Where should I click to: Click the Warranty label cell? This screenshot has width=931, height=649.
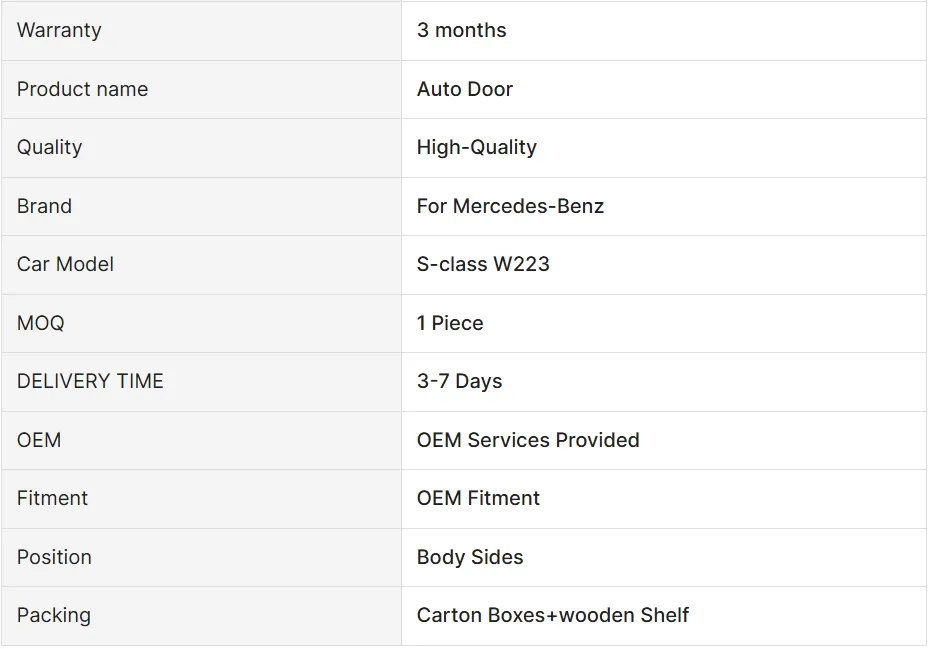pos(59,30)
